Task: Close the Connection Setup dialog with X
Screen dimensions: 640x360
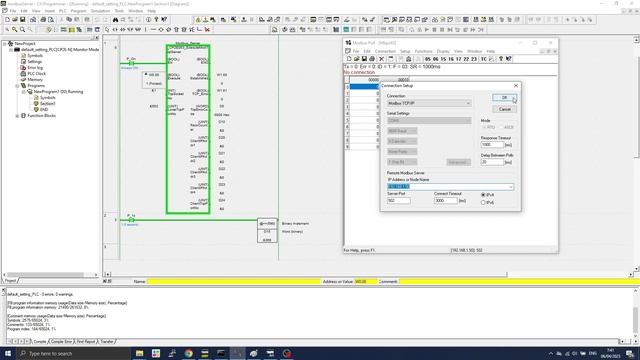Action: pos(516,86)
